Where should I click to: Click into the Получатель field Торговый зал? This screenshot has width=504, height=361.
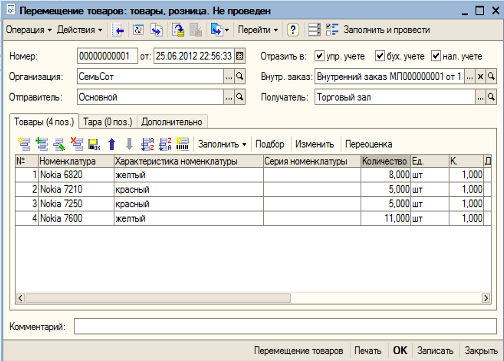point(394,97)
